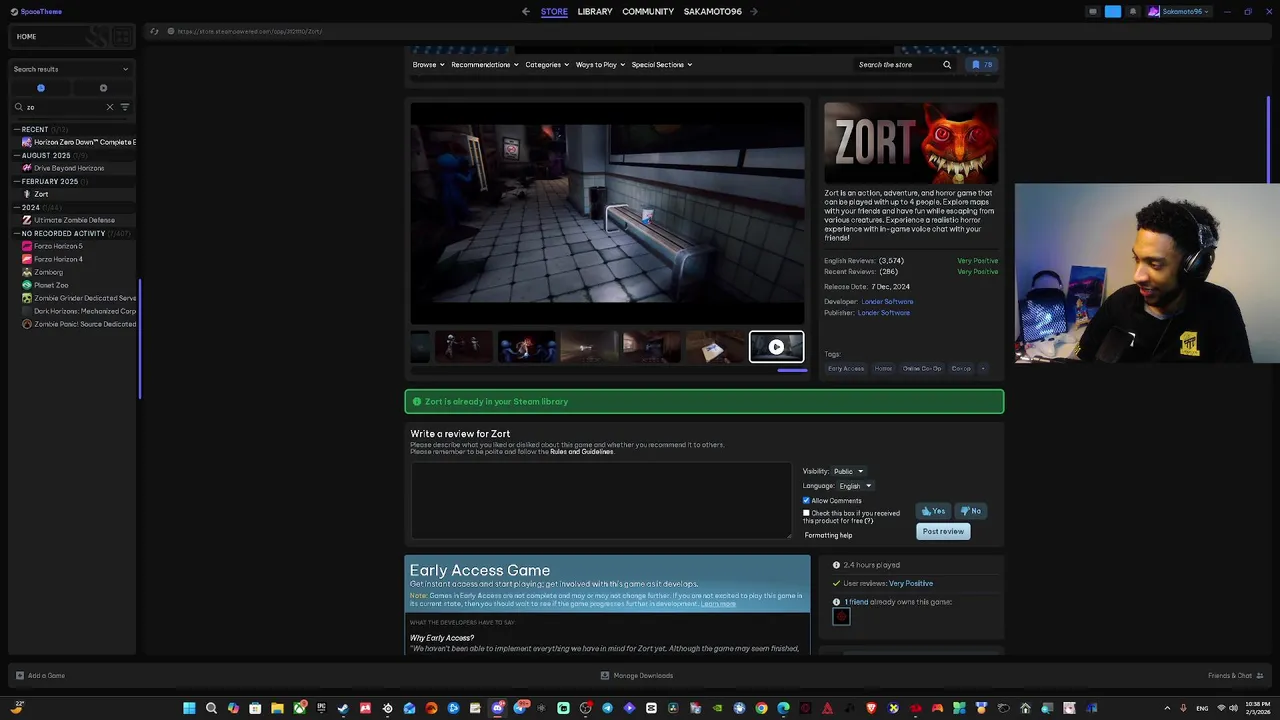The height and width of the screenshot is (720, 1280).
Task: Click the Search the store field
Action: tap(896, 65)
